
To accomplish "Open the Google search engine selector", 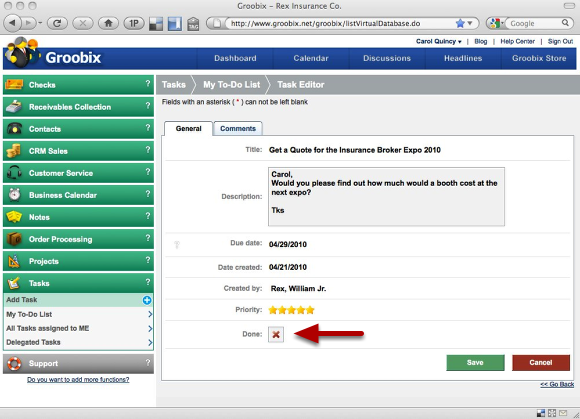I will [496, 23].
